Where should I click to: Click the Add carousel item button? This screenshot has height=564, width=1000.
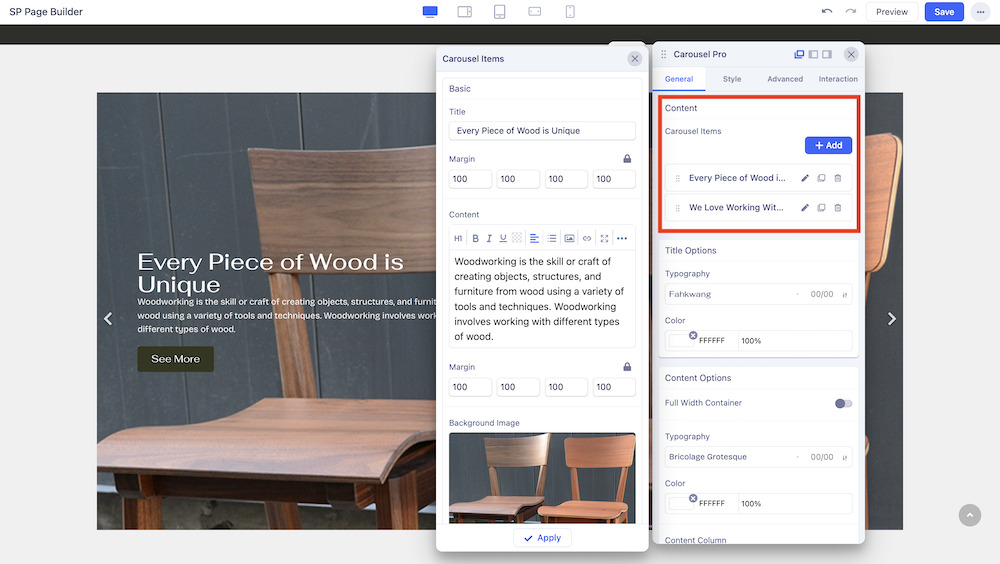(828, 145)
